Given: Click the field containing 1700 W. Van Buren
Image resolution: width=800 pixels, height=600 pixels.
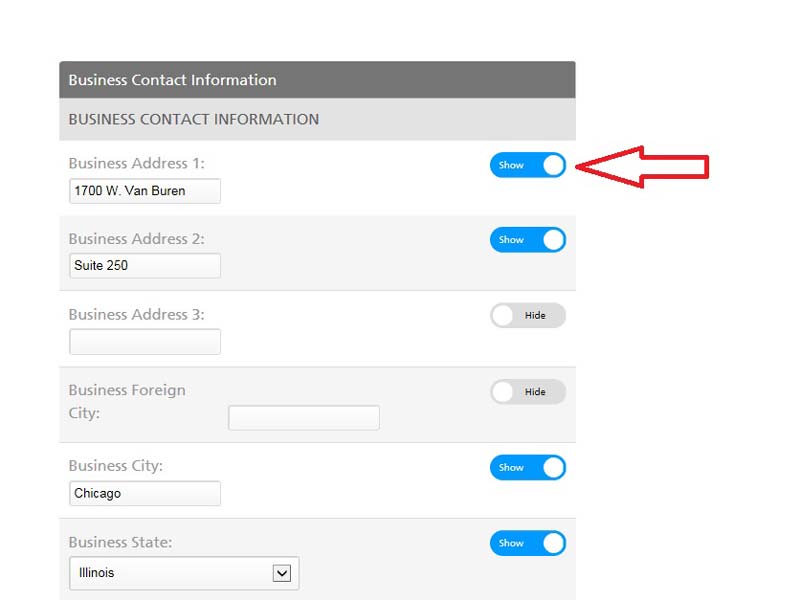Looking at the screenshot, I should 144,191.
